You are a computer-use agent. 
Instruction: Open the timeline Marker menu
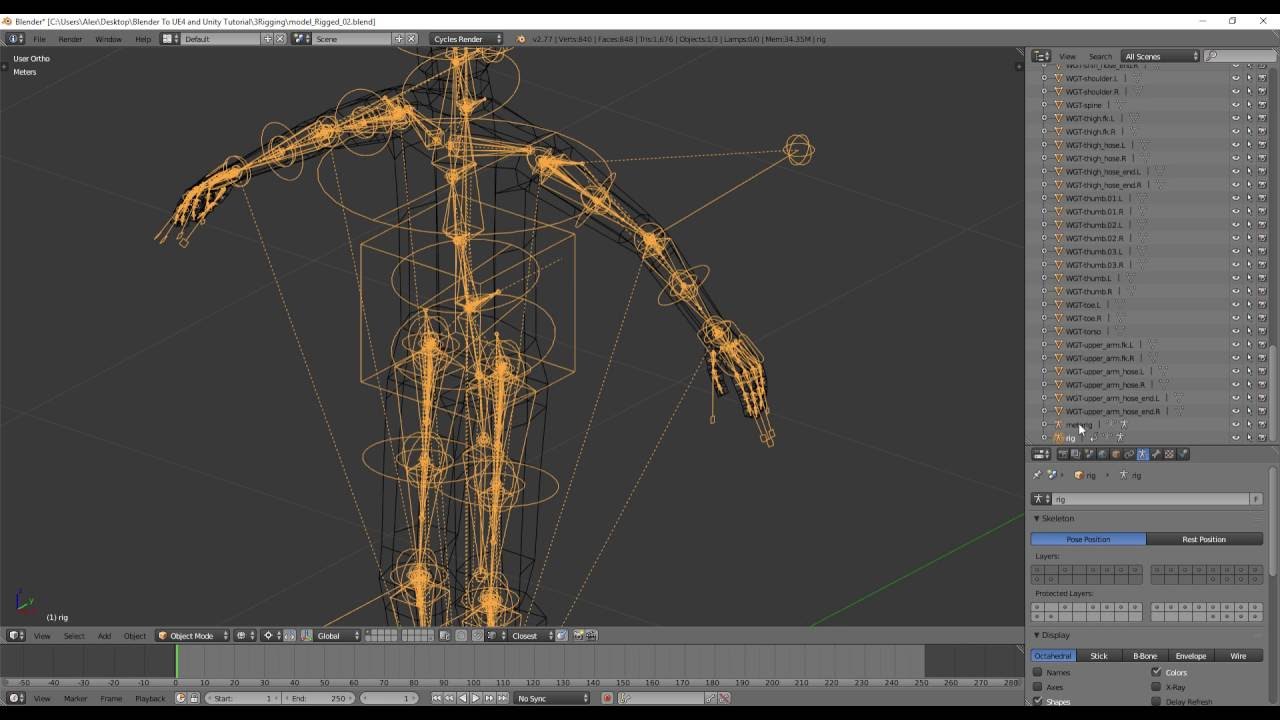[x=75, y=698]
